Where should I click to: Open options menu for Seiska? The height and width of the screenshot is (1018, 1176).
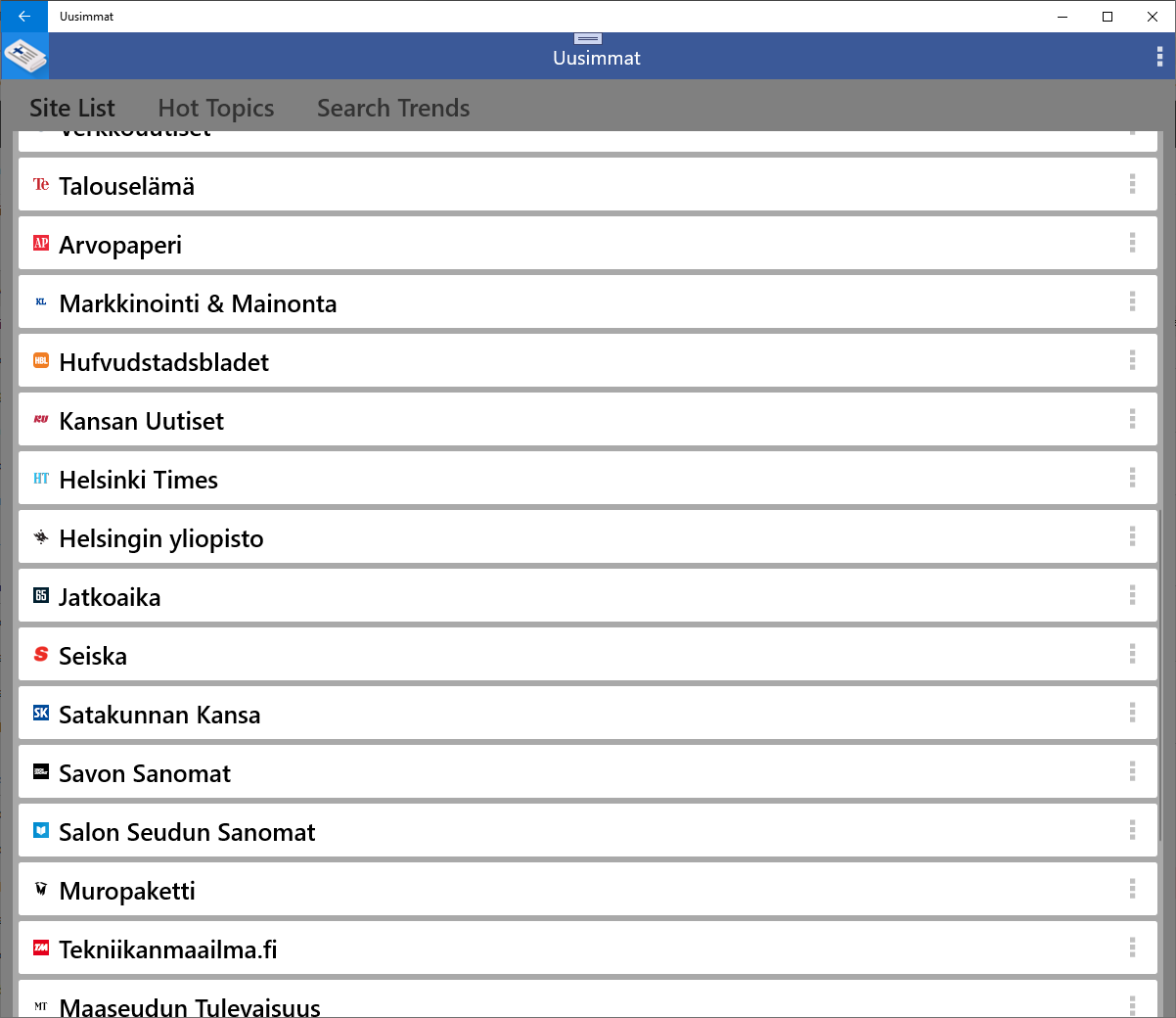[x=1132, y=654]
